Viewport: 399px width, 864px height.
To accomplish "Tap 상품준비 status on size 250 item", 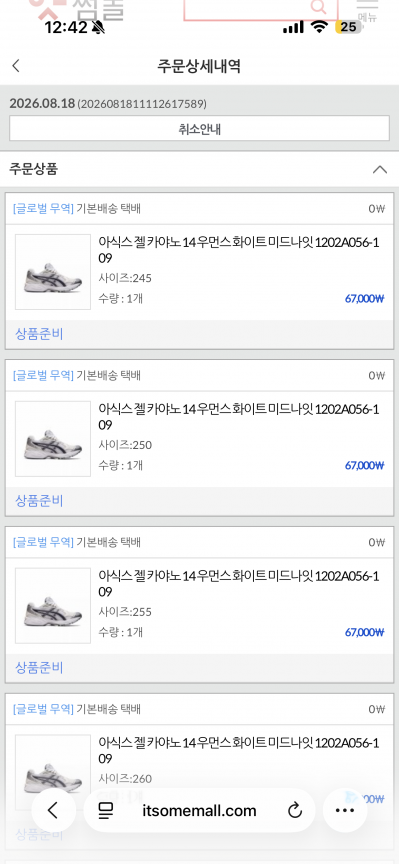I will (x=39, y=501).
